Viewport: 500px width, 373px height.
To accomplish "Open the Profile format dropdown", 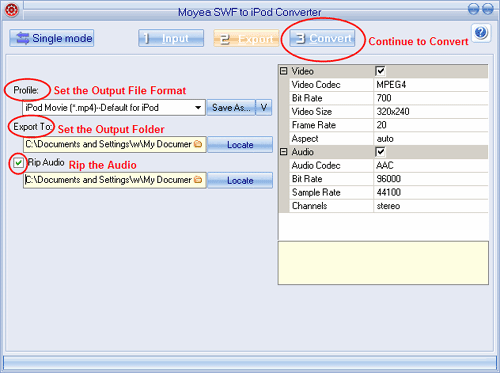I will coord(114,108).
